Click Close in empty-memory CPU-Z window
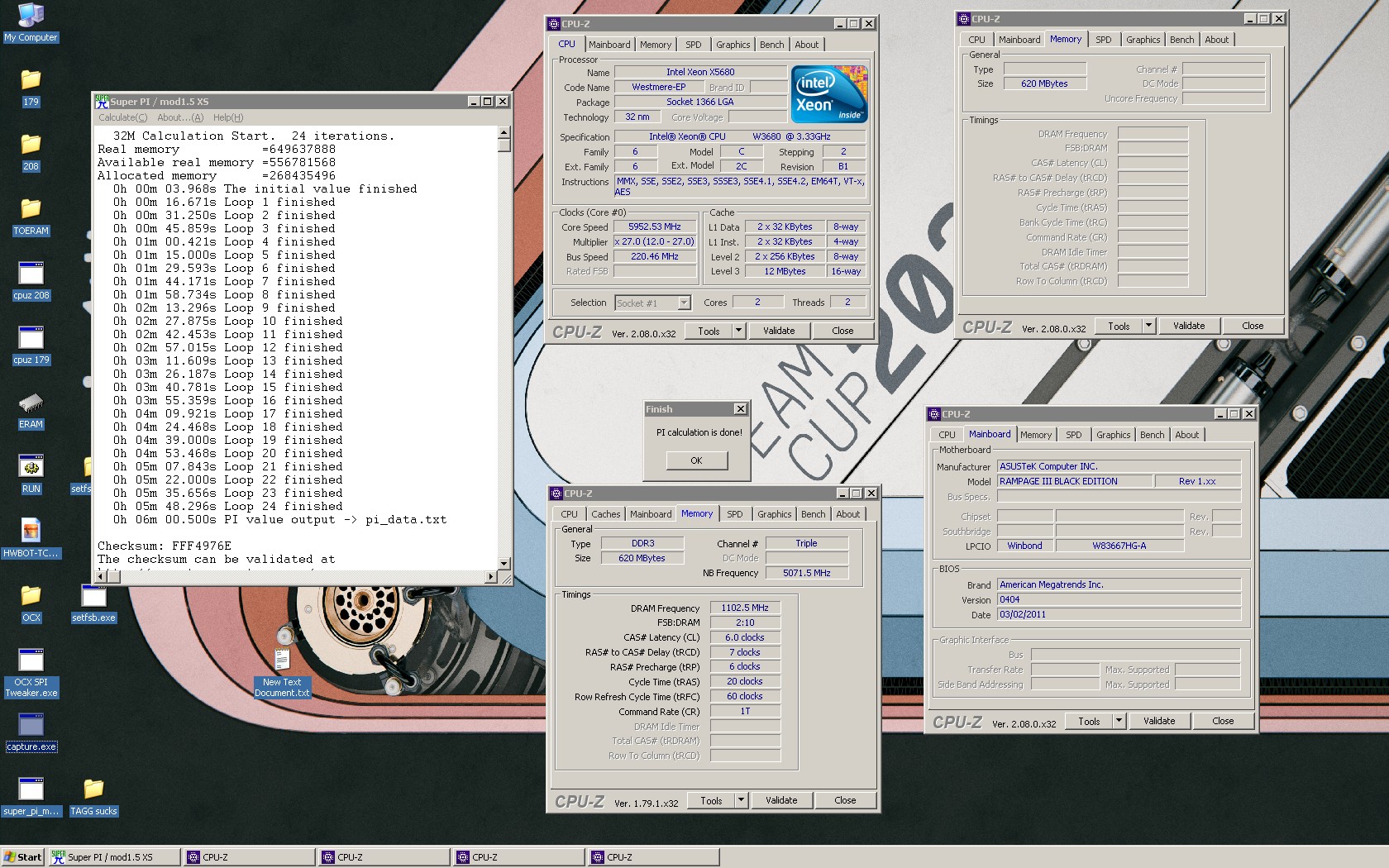This screenshot has height=868, width=1389. pos(1253,326)
